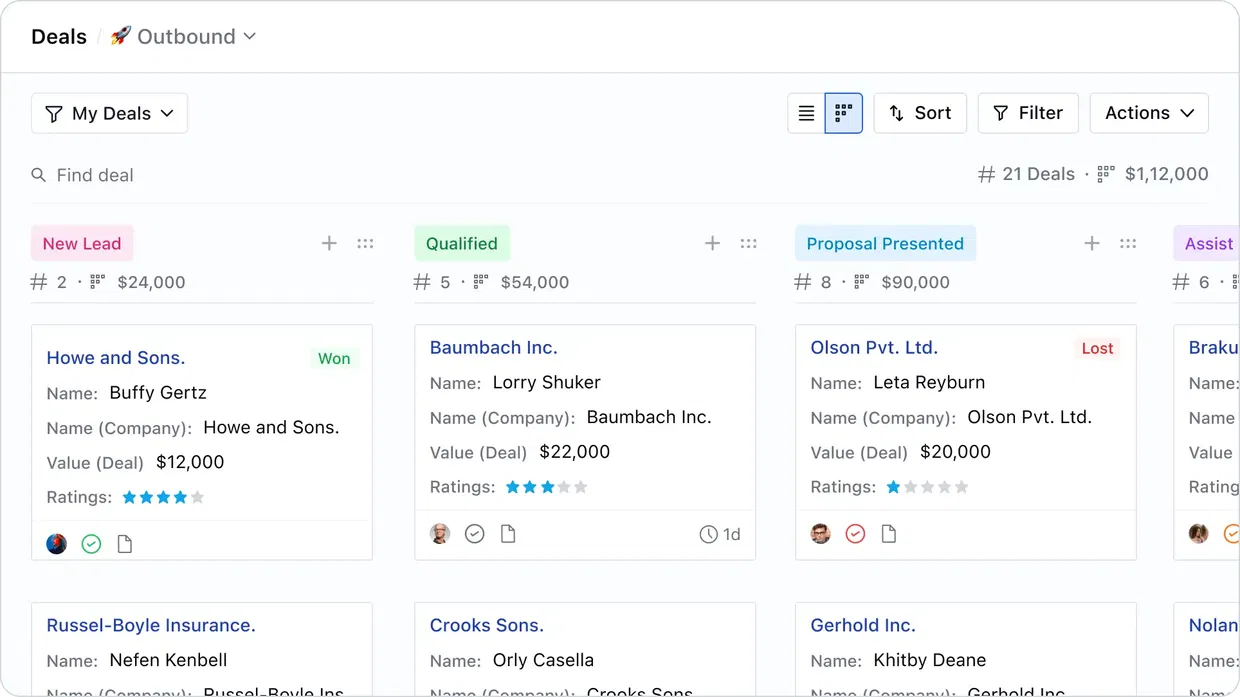This screenshot has height=697, width=1240.
Task: Select the Qualified column header
Action: pyautogui.click(x=461, y=243)
